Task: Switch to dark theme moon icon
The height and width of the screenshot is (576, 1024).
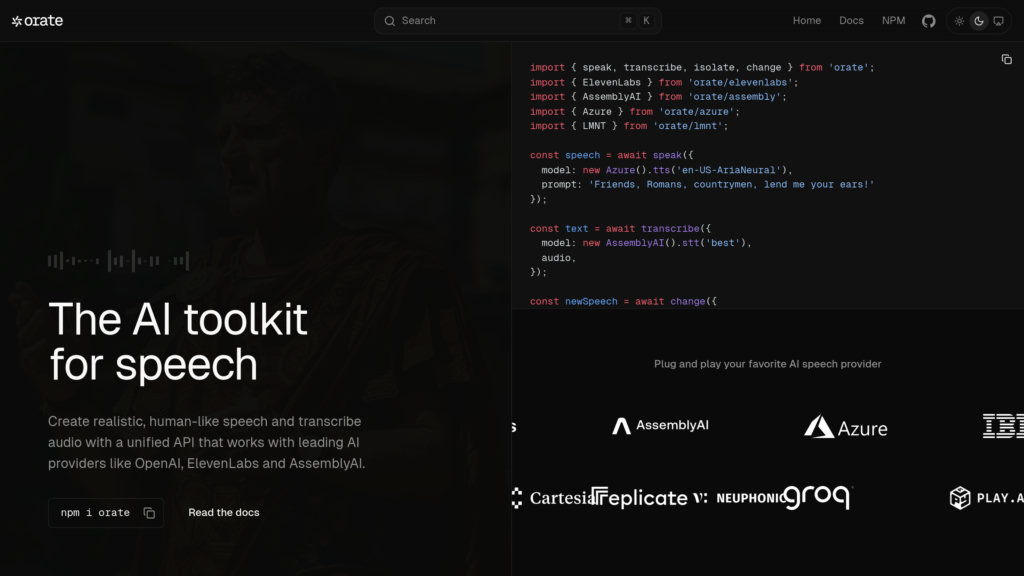Action: 978,22
